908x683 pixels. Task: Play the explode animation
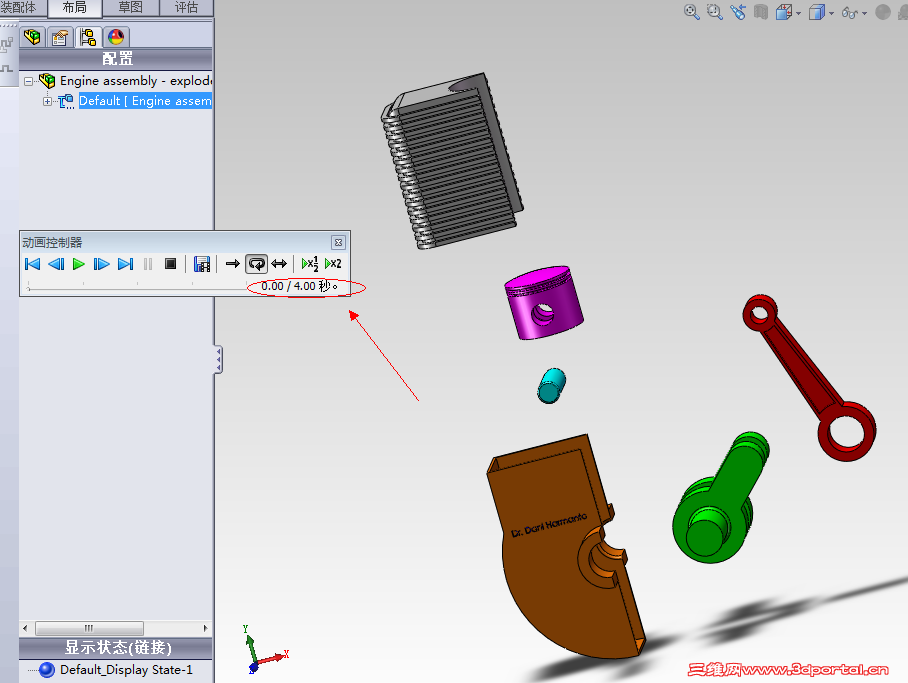coord(79,264)
